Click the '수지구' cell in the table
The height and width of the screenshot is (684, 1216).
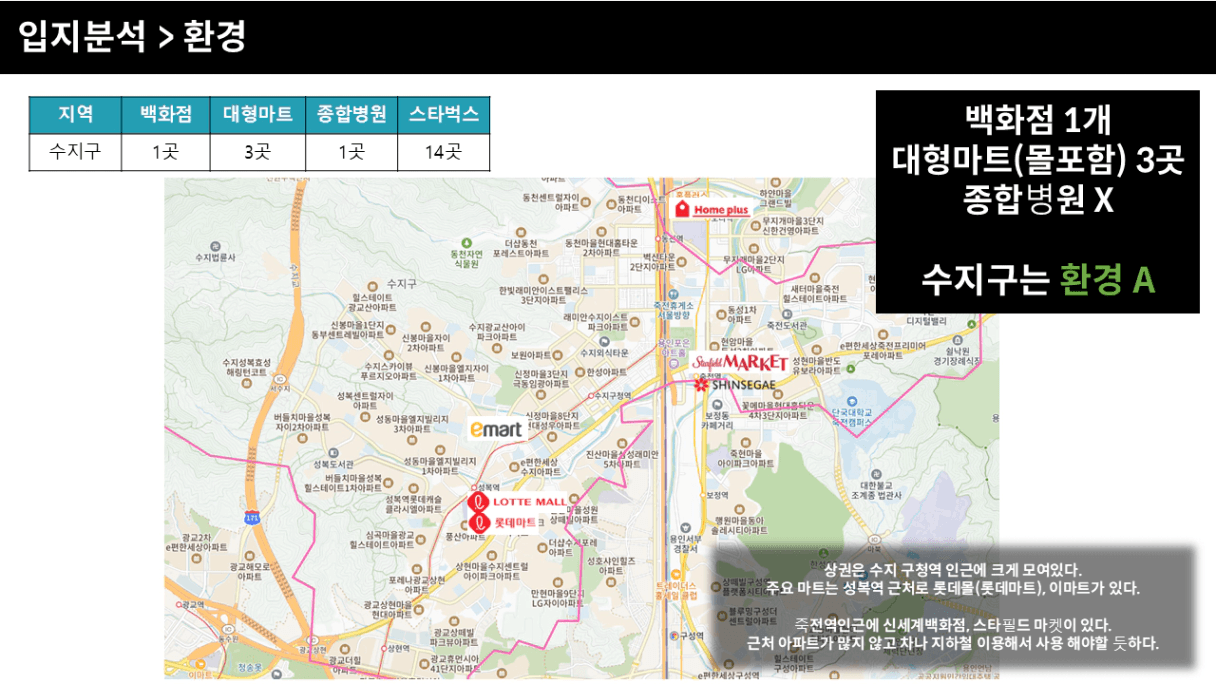[x=75, y=152]
